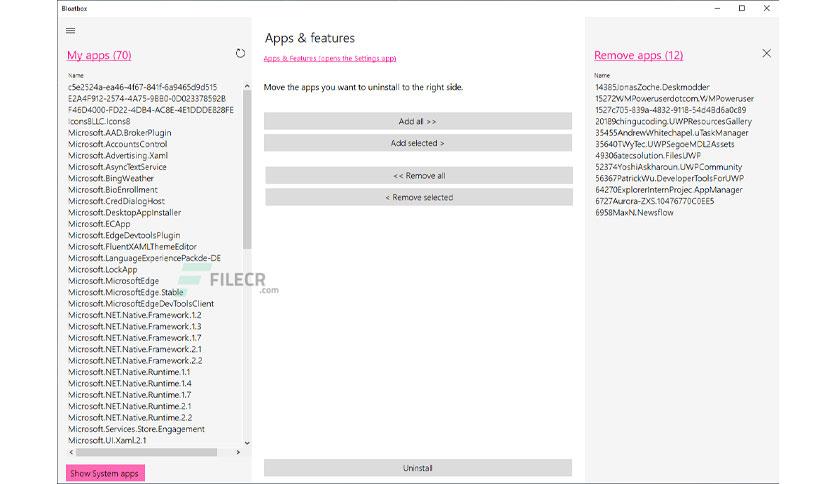Image resolution: width=836 pixels, height=484 pixels.
Task: Open the Apps & Features settings link
Action: click(x=329, y=59)
